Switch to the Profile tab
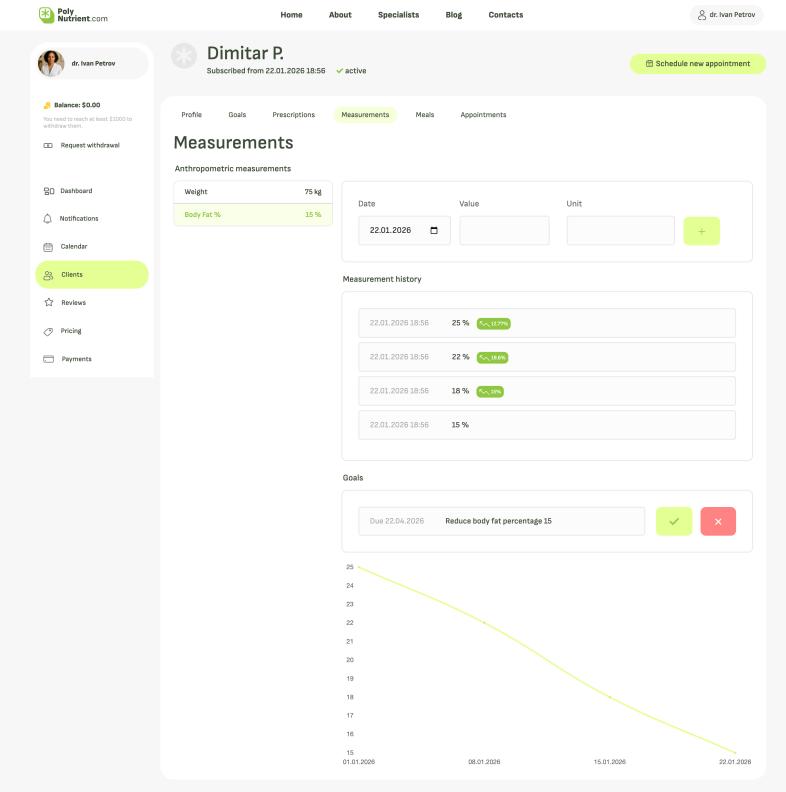Image resolution: width=786 pixels, height=792 pixels. tap(191, 115)
